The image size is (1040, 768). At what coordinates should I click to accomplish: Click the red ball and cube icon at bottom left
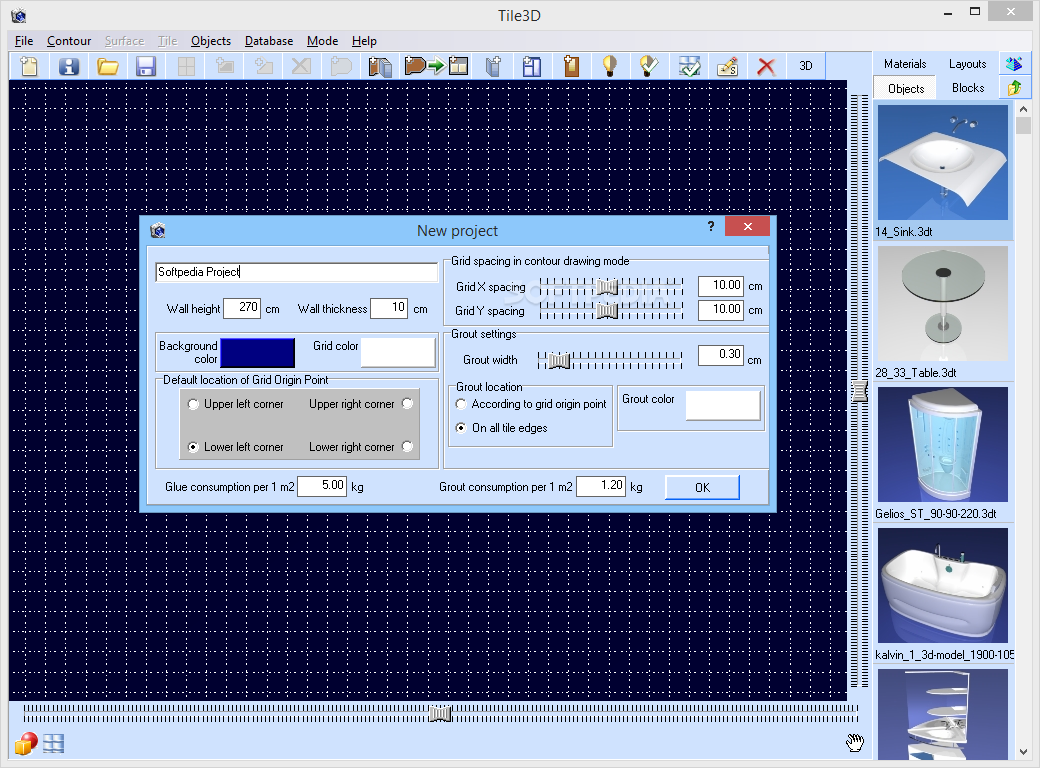[26, 744]
